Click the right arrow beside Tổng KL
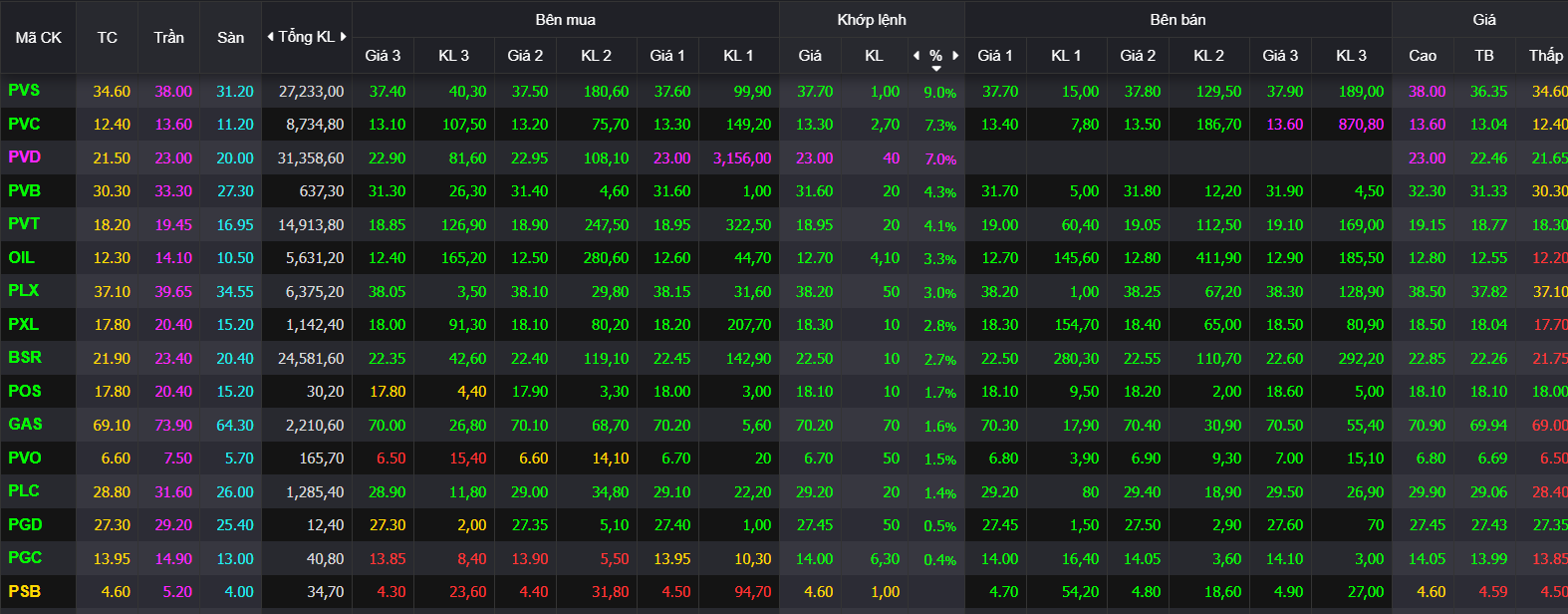This screenshot has height=614, width=1568. click(344, 37)
